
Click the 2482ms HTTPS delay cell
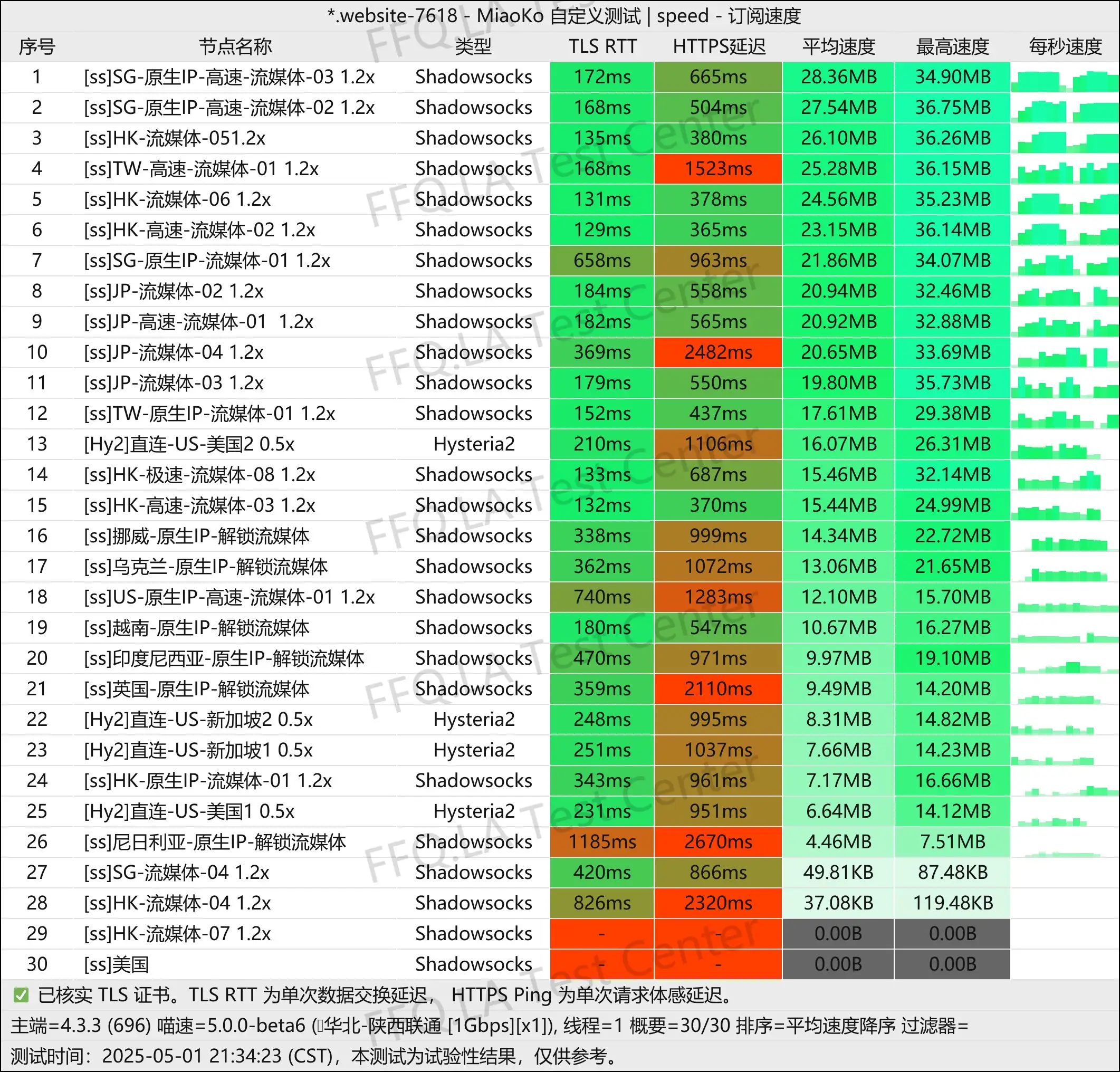click(719, 352)
